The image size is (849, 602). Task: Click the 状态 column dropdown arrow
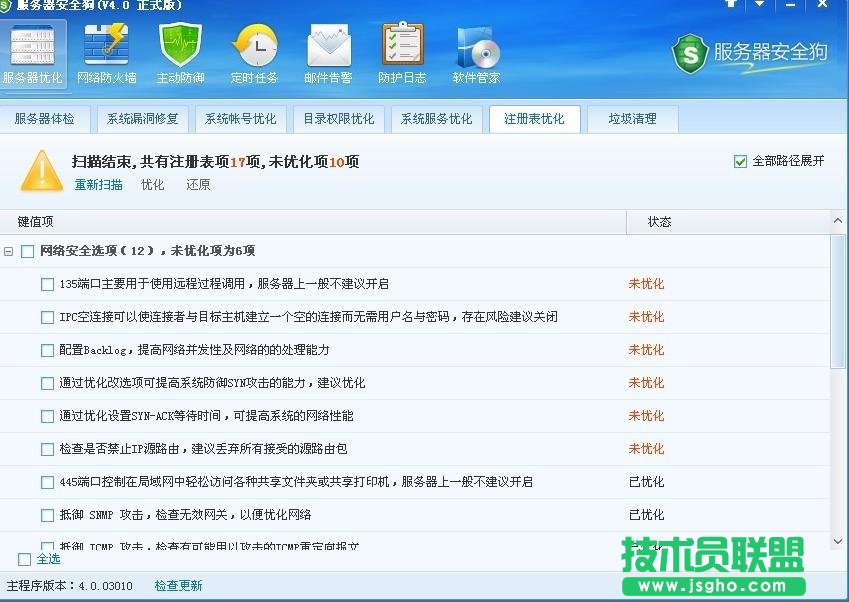(x=838, y=221)
